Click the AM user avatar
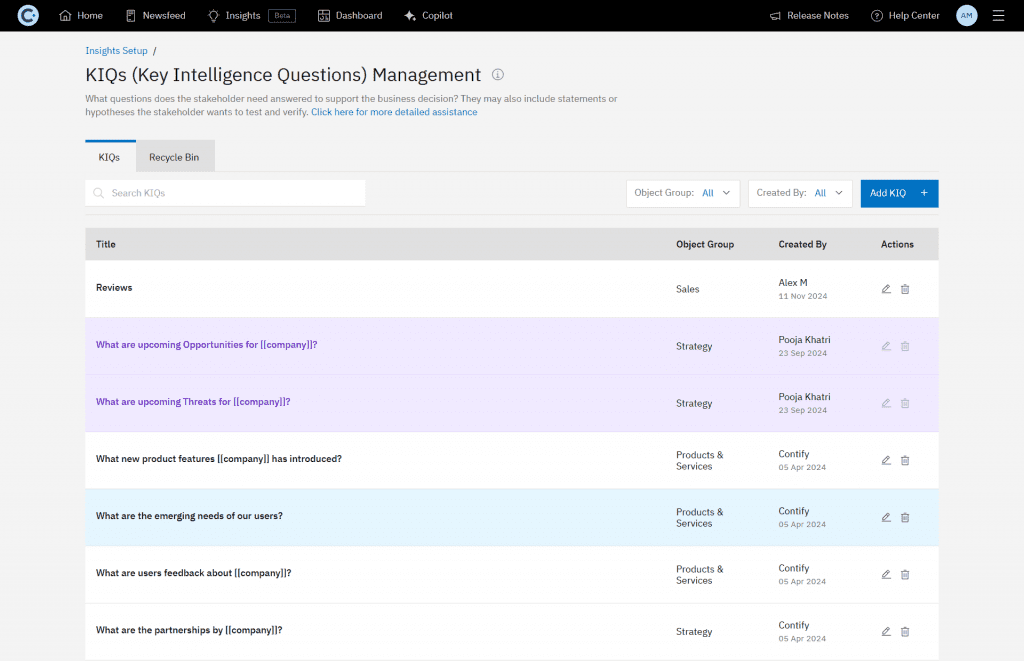Screen dimensions: 1024x661 (966, 16)
